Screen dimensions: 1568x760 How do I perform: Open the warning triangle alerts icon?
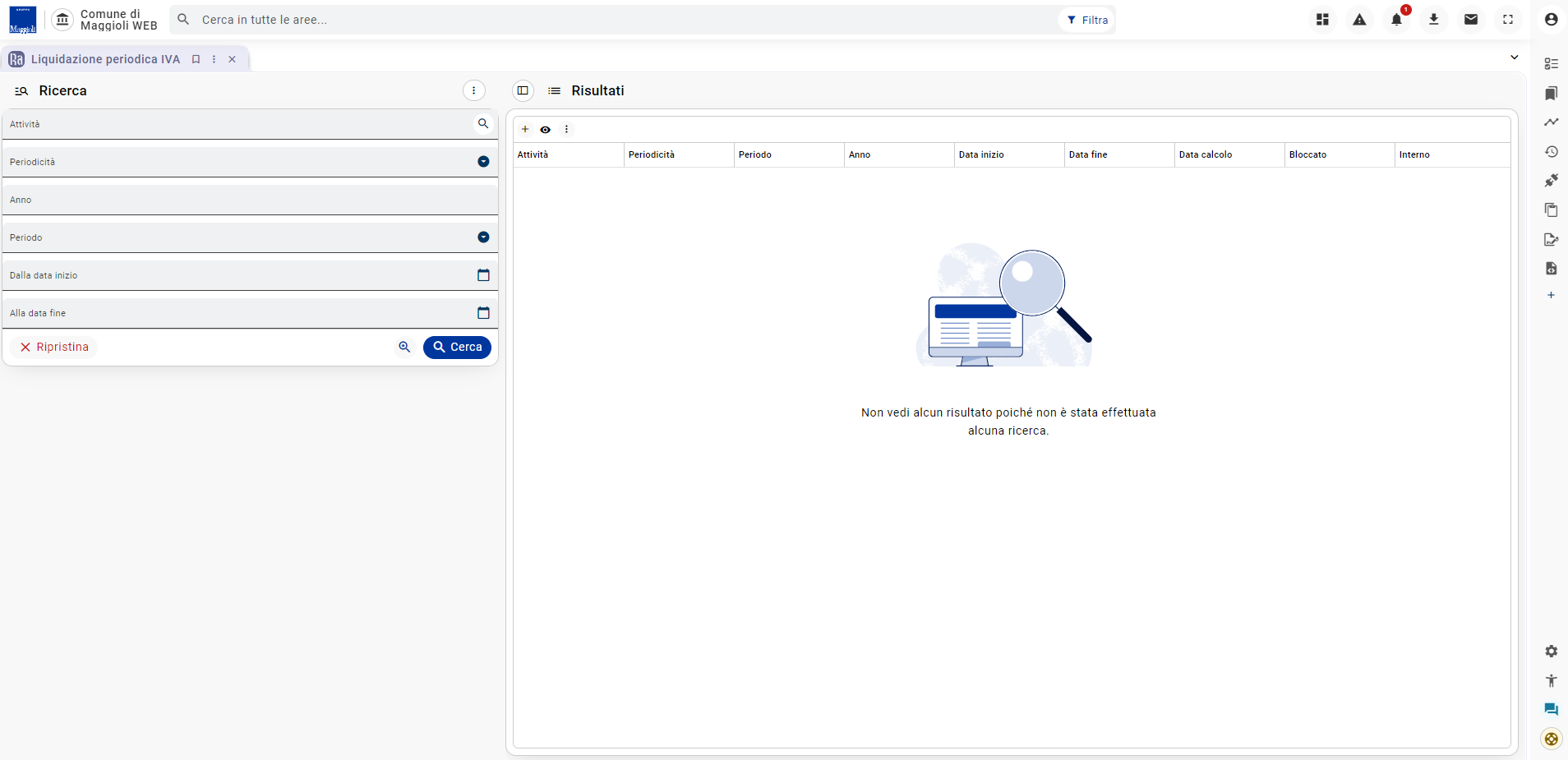point(1359,20)
